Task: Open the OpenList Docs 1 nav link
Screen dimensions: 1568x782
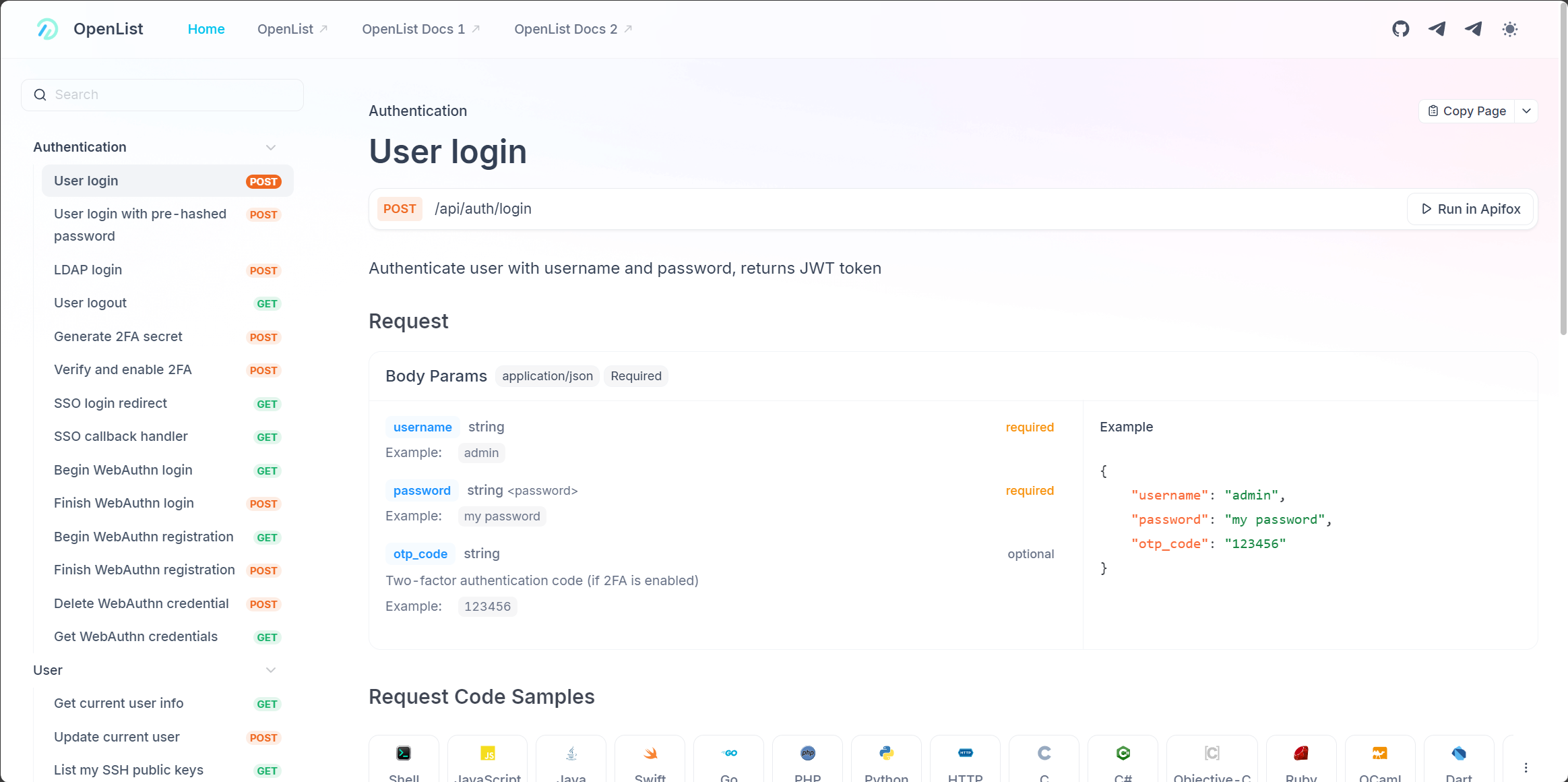Action: (x=420, y=29)
